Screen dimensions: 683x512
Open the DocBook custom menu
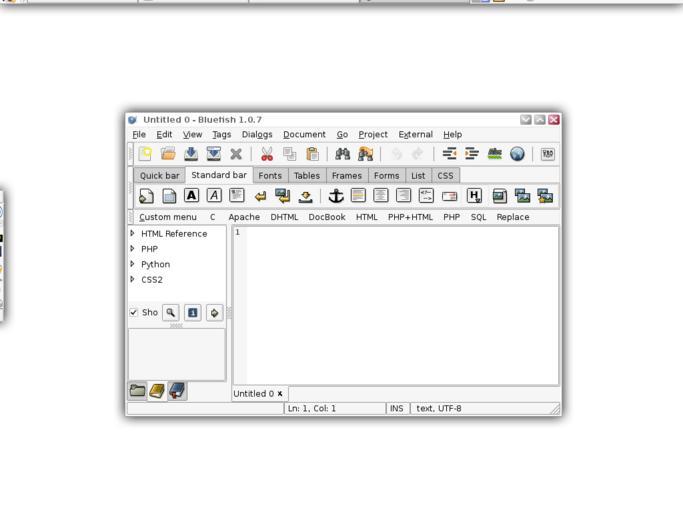coord(327,217)
